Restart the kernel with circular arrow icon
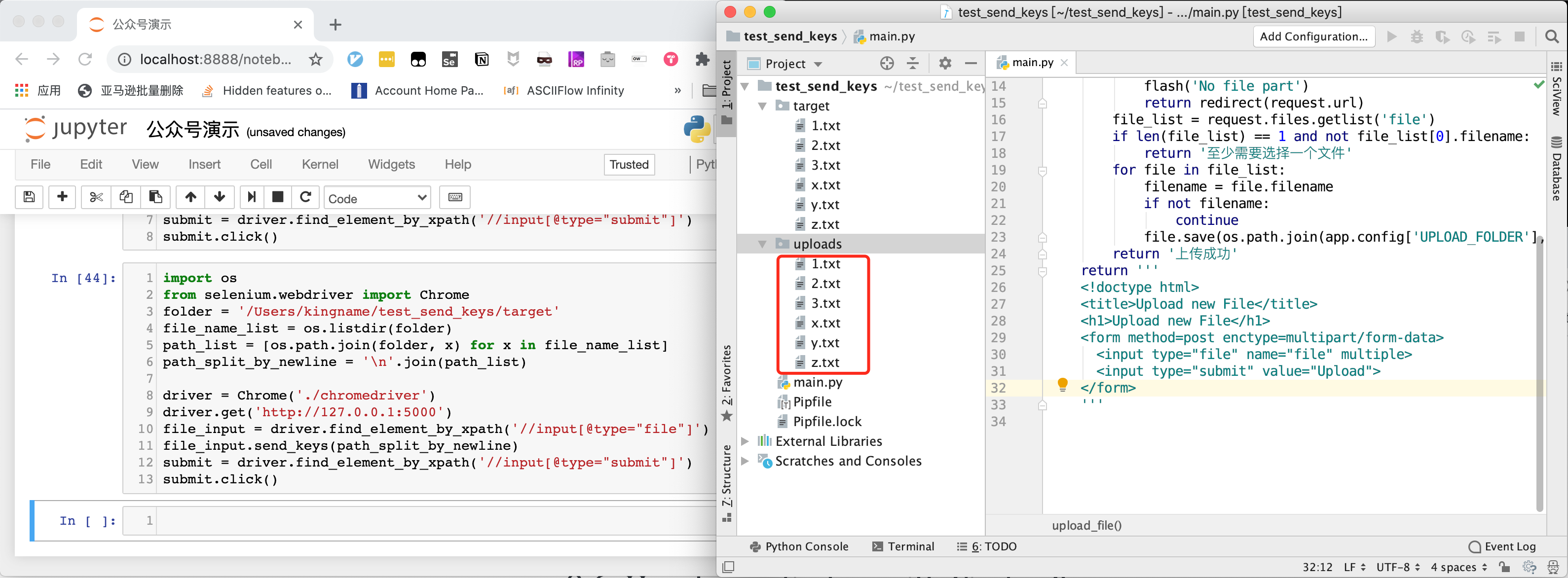 [305, 197]
